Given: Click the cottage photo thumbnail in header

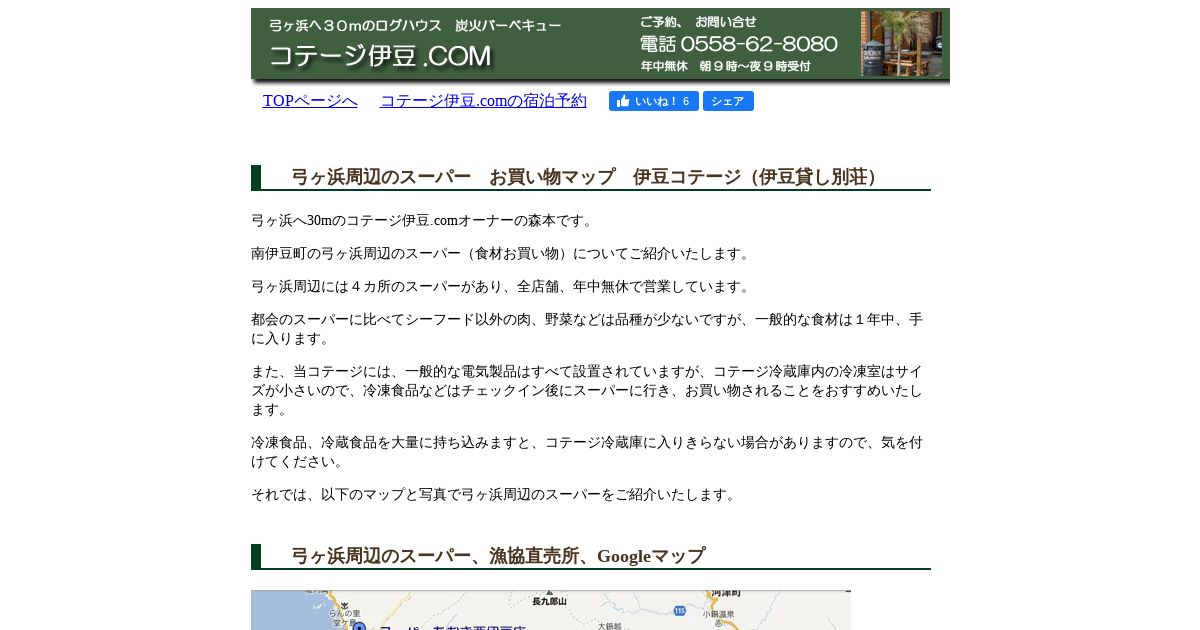Looking at the screenshot, I should pos(901,44).
